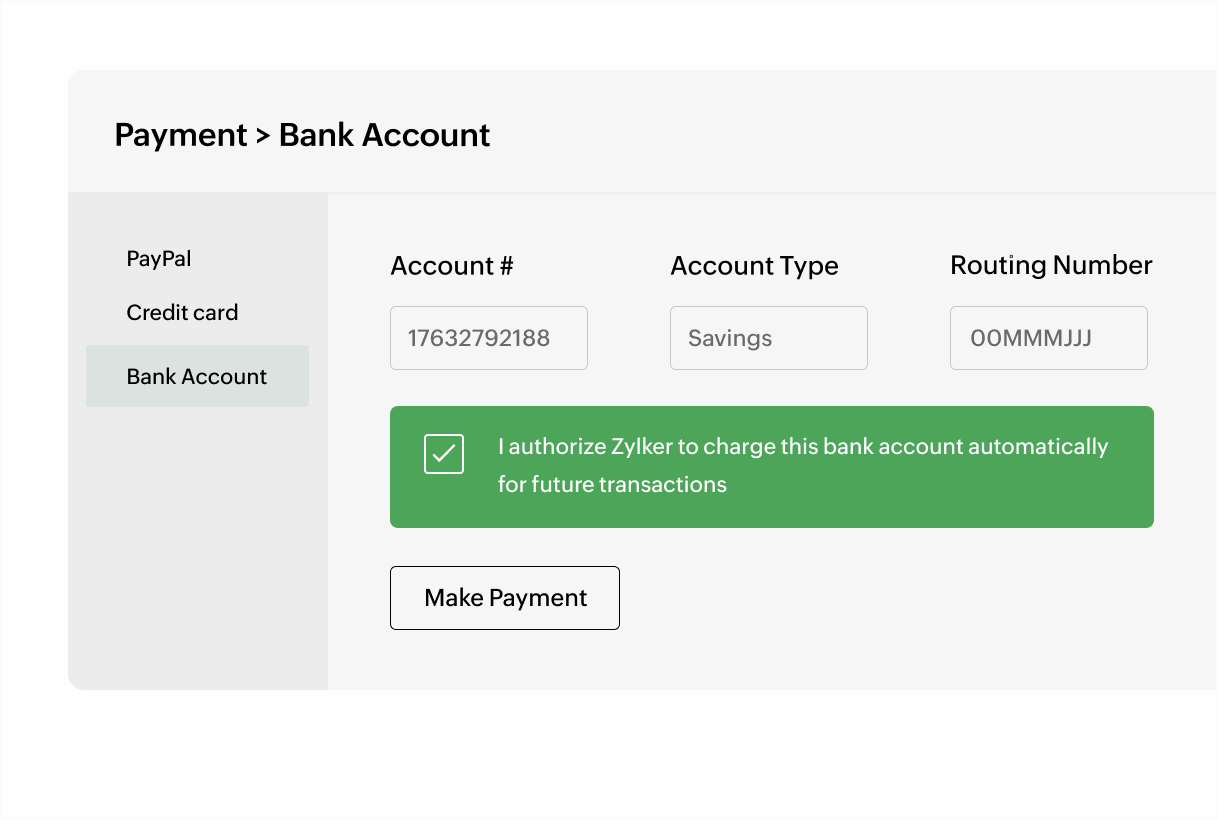
Task: Uncheck the Zylker automatic charge authorization checkbox
Action: coord(443,454)
